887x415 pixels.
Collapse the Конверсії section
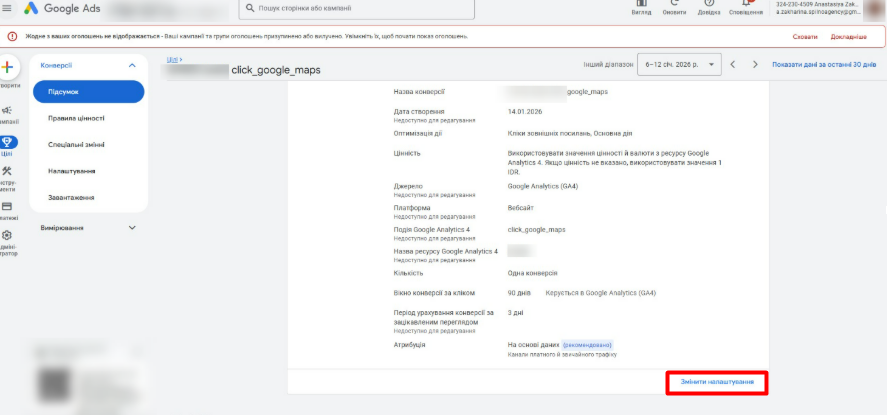pos(132,65)
